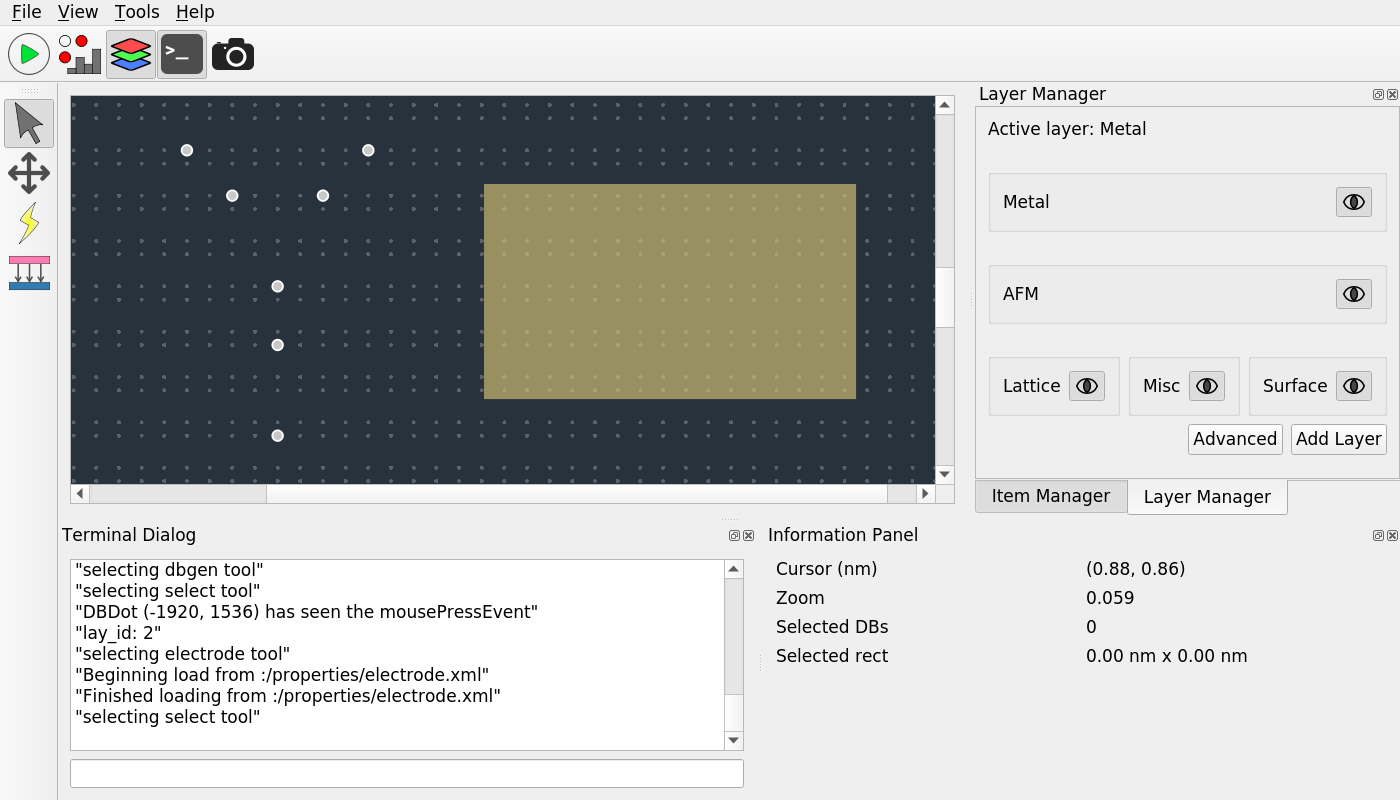The image size is (1400, 800).
Task: Select the arrow select tool
Action: click(x=29, y=124)
